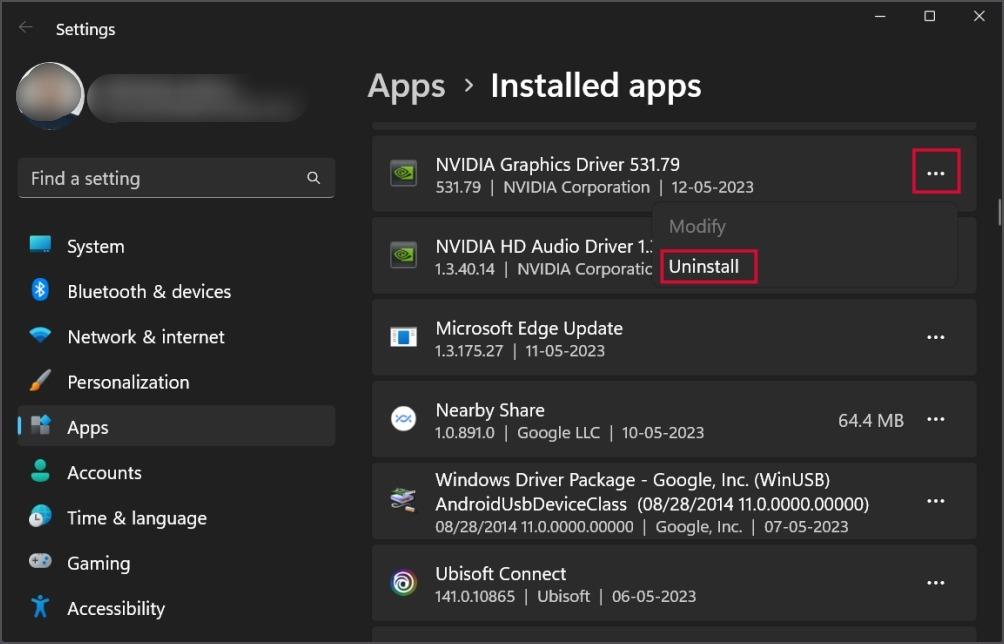Click the Apps icon in the sidebar
This screenshot has width=1004, height=644.
point(40,425)
